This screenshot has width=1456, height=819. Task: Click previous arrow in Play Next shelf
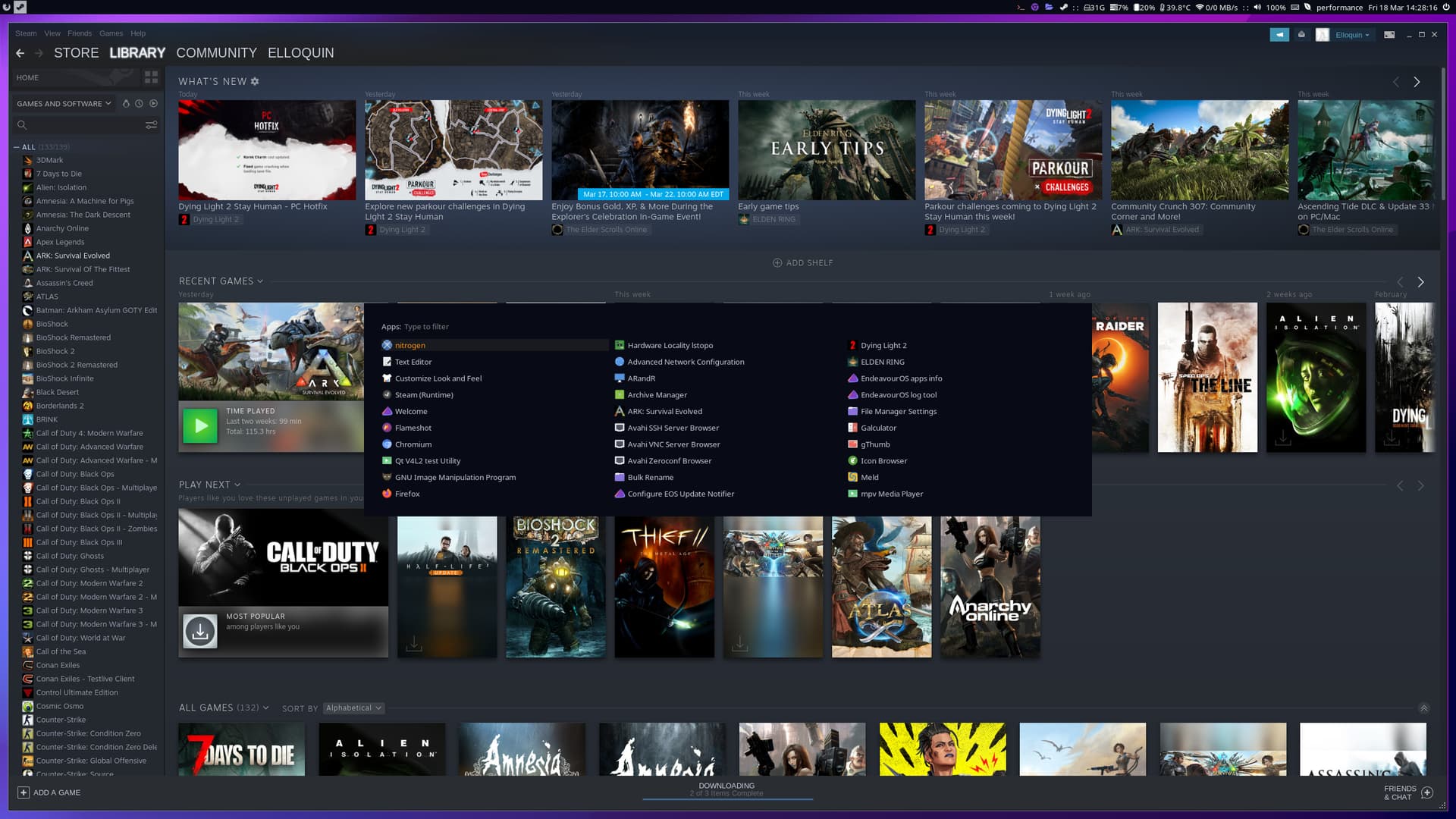coord(1400,486)
